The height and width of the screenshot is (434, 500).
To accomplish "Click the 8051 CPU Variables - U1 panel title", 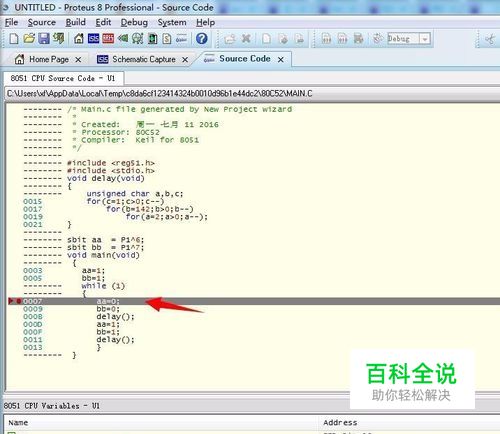I will click(52, 406).
